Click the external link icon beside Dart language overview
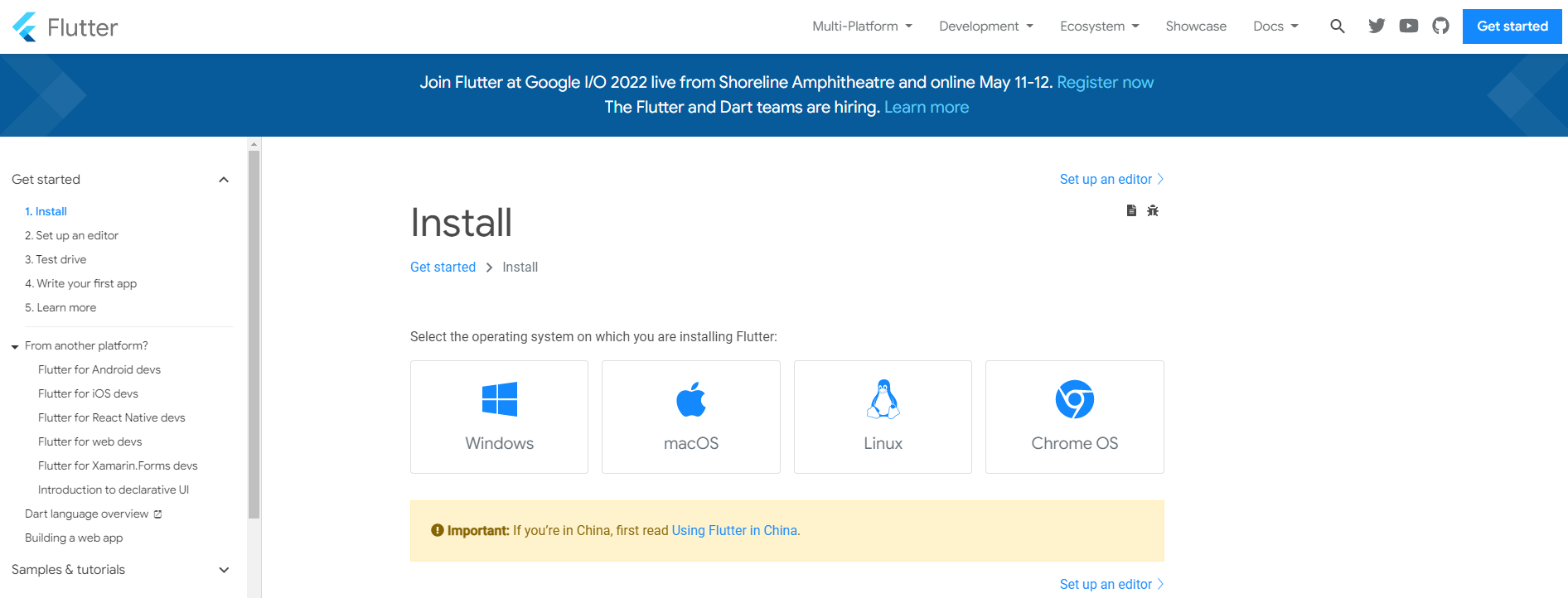Image resolution: width=1568 pixels, height=598 pixels. point(157,514)
